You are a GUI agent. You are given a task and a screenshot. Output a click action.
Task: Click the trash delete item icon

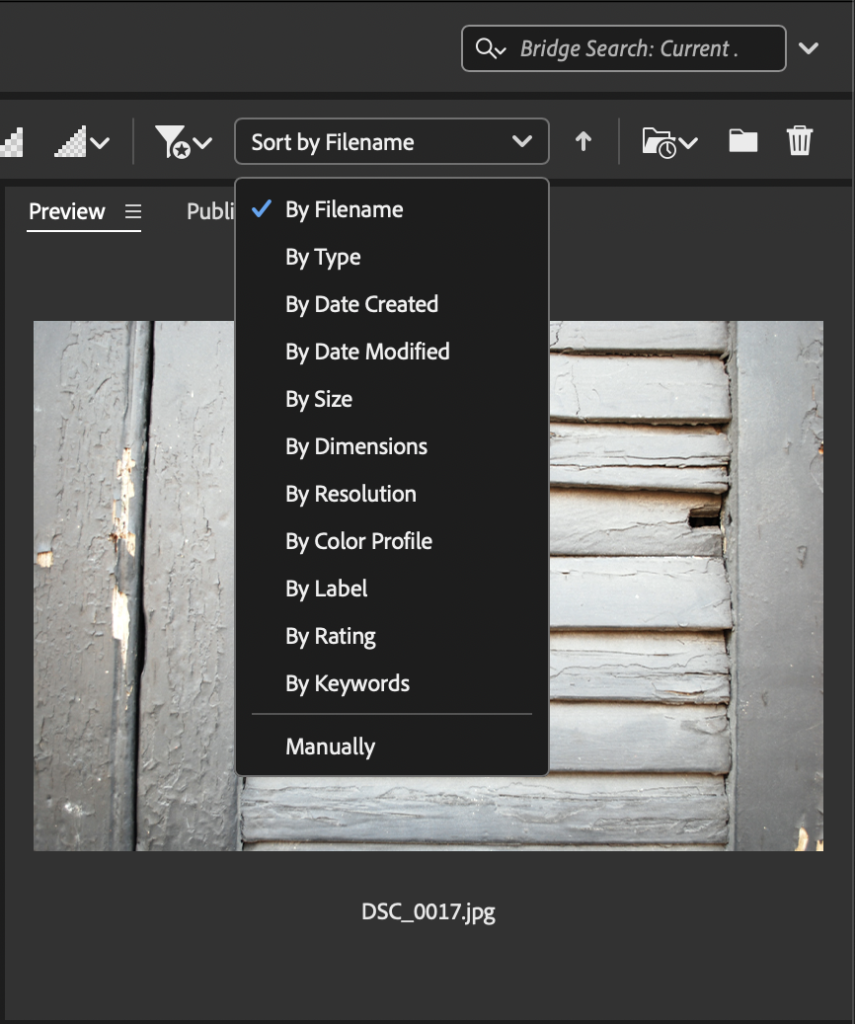(799, 141)
